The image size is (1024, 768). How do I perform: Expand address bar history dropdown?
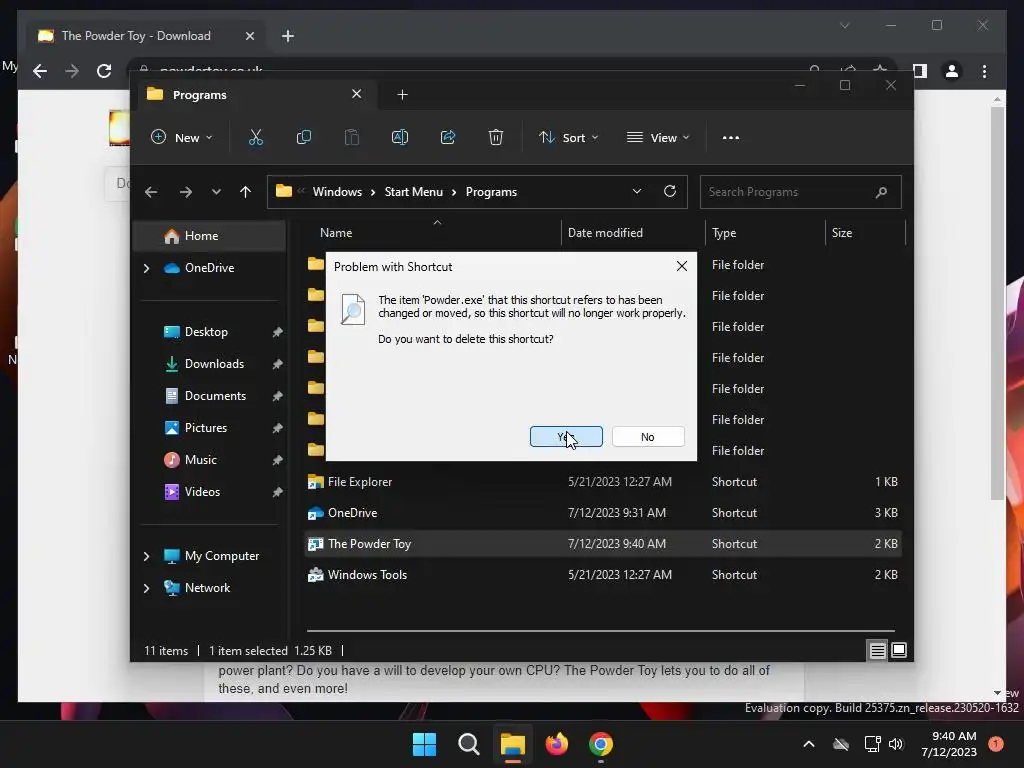pyautogui.click(x=637, y=191)
